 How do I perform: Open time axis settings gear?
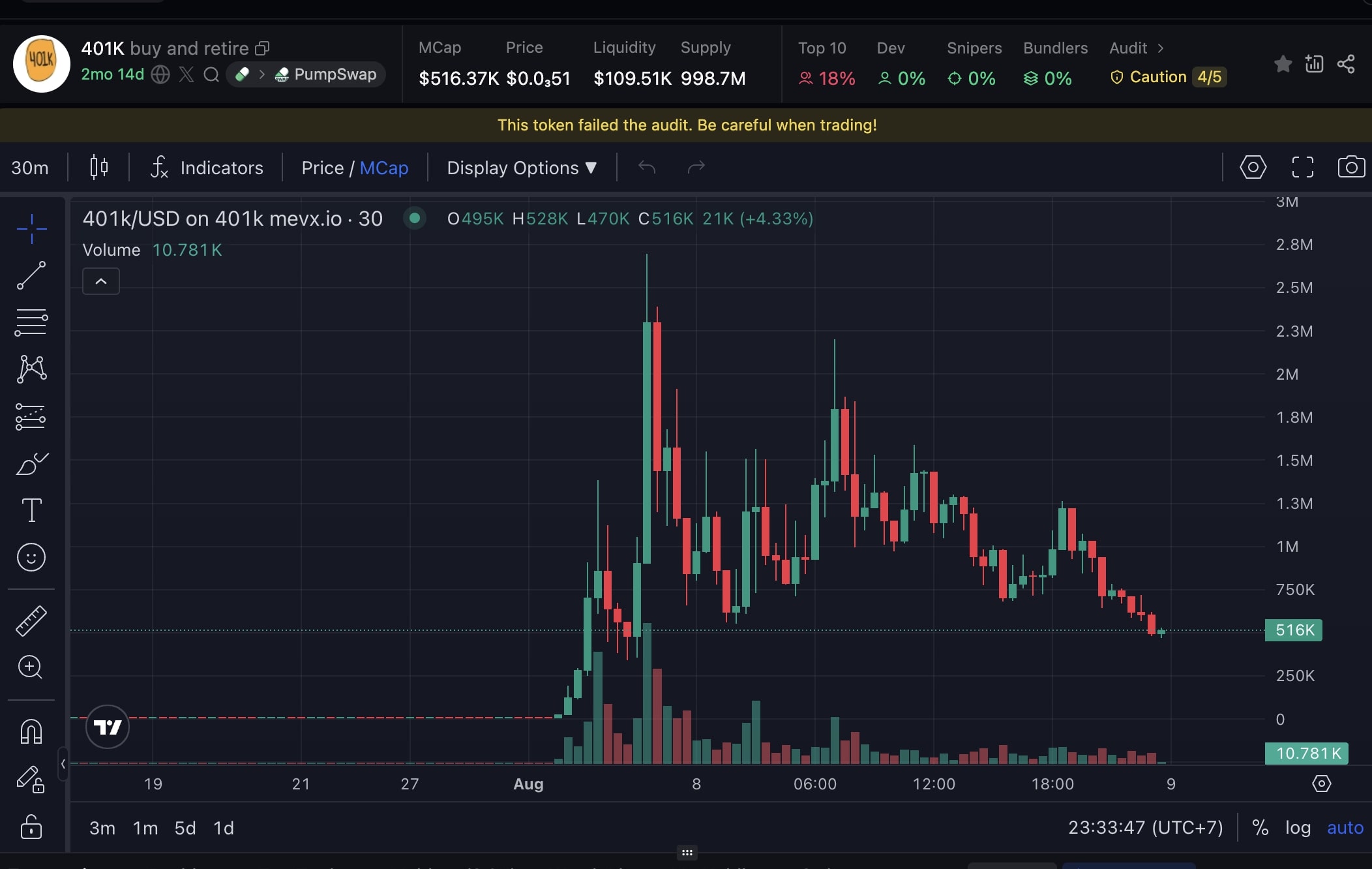pyautogui.click(x=1322, y=784)
